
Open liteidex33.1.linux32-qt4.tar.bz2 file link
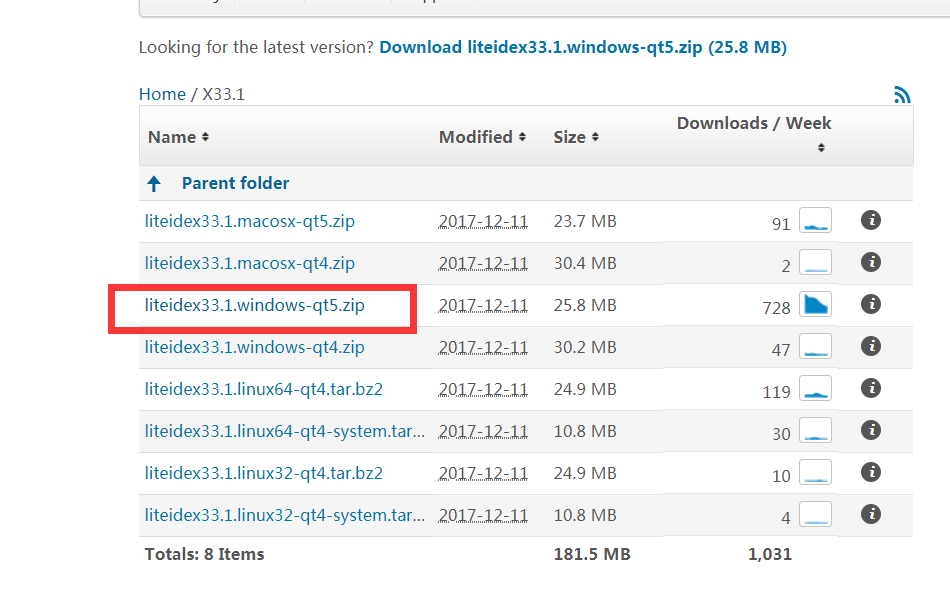point(263,473)
